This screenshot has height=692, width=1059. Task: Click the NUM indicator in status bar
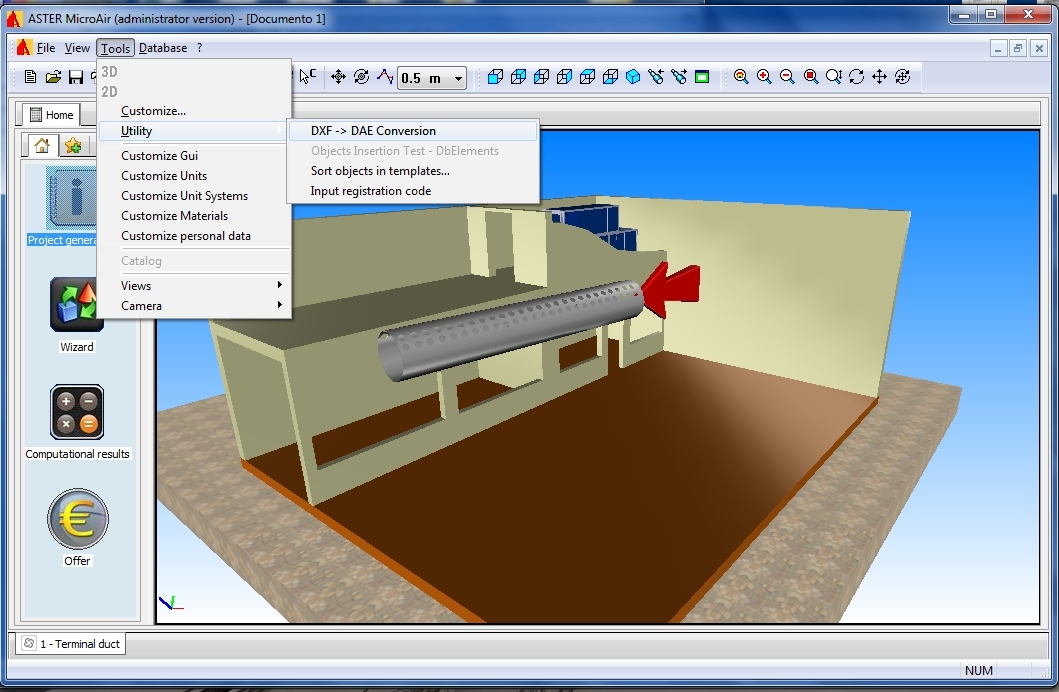[979, 670]
